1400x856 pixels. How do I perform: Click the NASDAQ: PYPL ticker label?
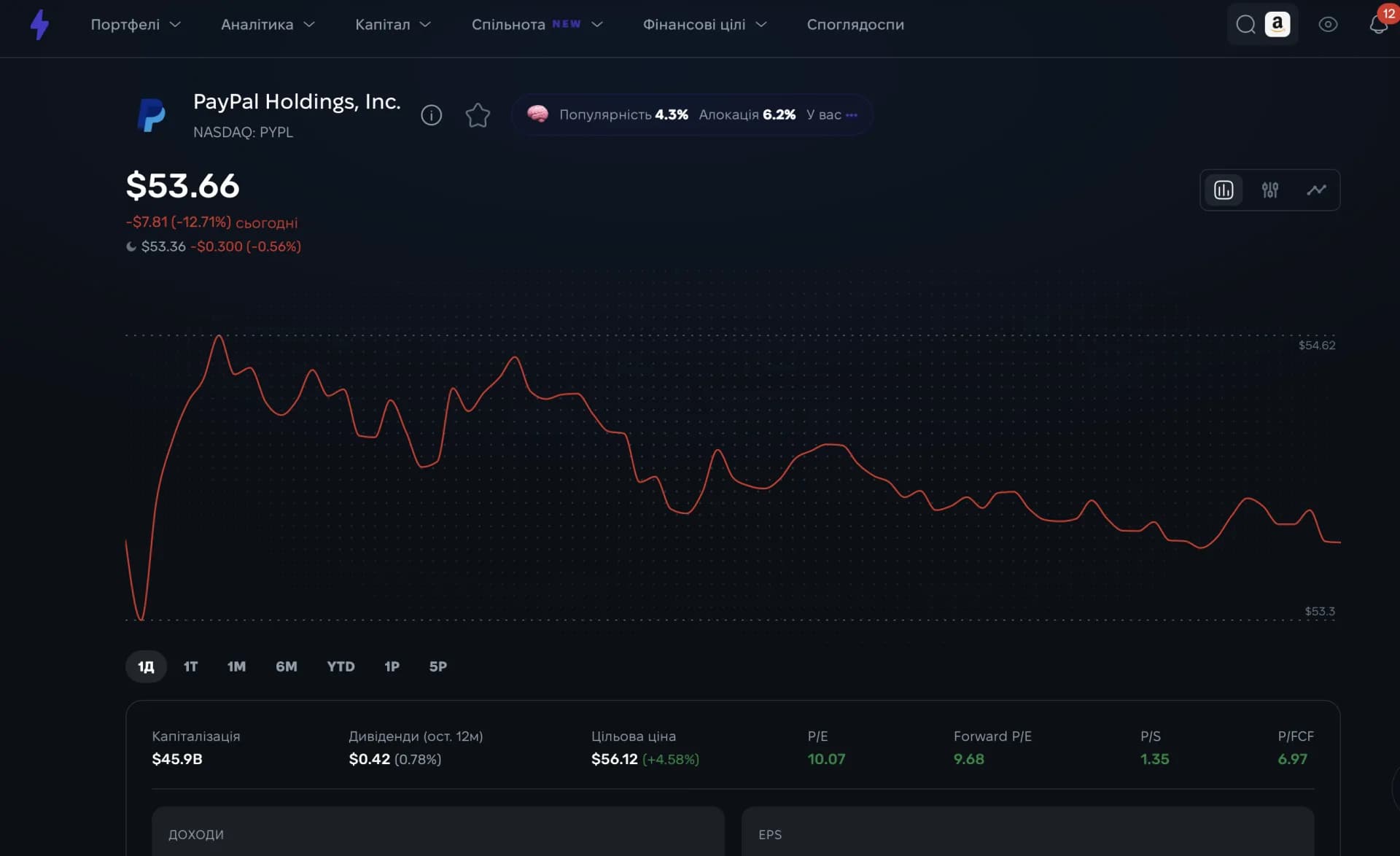pyautogui.click(x=243, y=132)
